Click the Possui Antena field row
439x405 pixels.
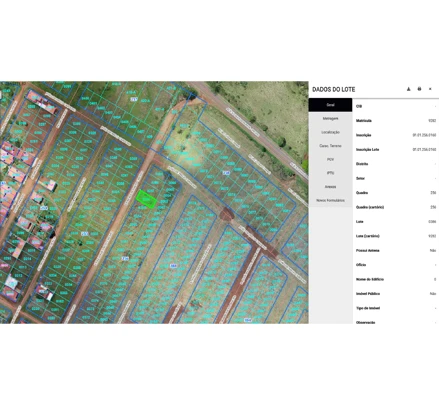[396, 250]
